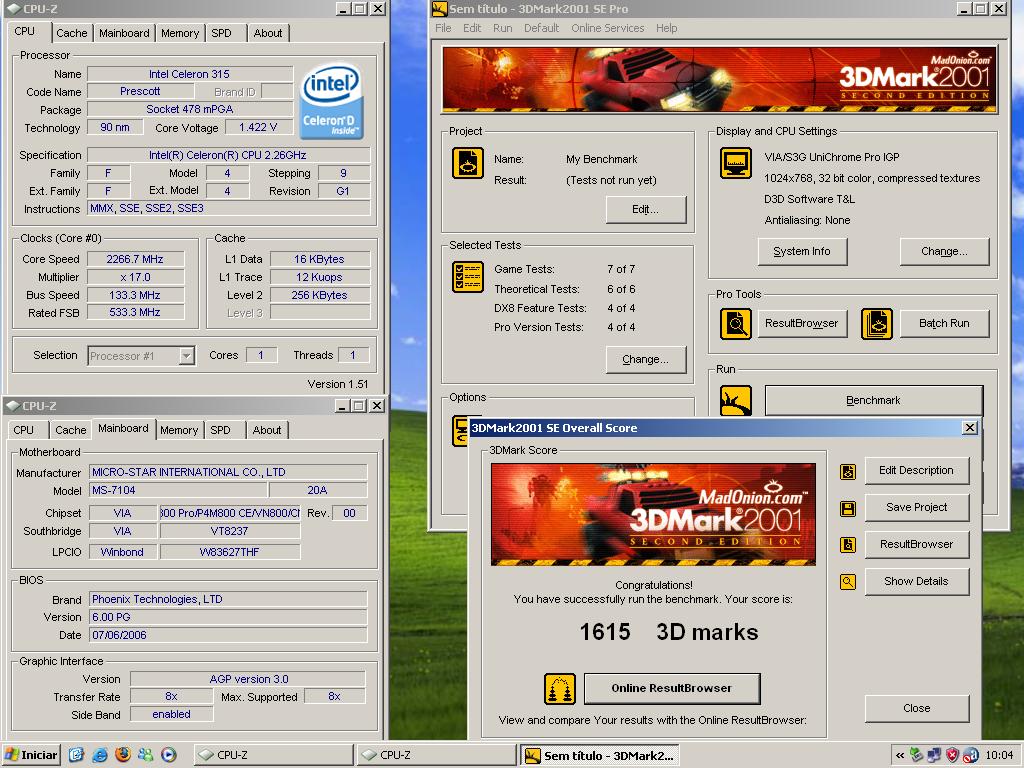Open the File menu in 3DMark2001
Viewport: 1024px width, 768px height.
click(x=443, y=28)
